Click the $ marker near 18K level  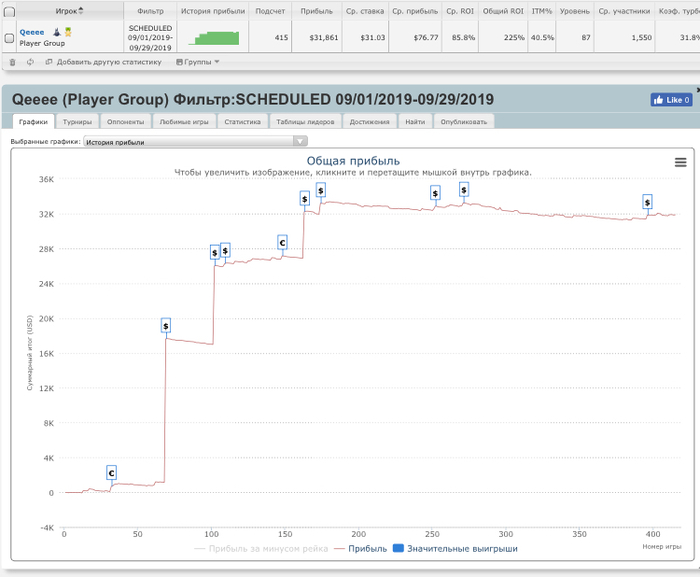pyautogui.click(x=166, y=326)
